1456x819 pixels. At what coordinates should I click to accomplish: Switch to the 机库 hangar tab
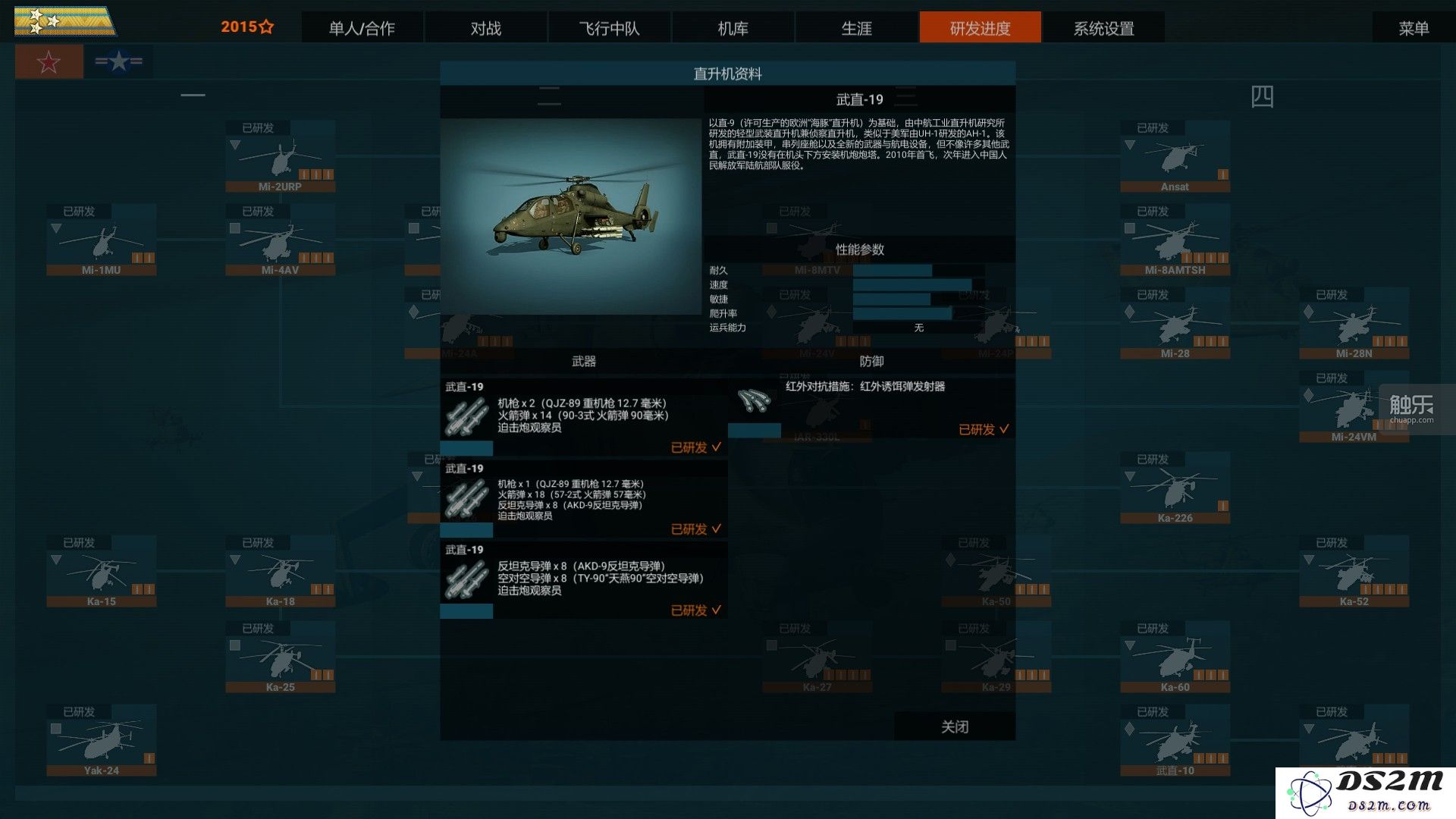click(x=733, y=28)
